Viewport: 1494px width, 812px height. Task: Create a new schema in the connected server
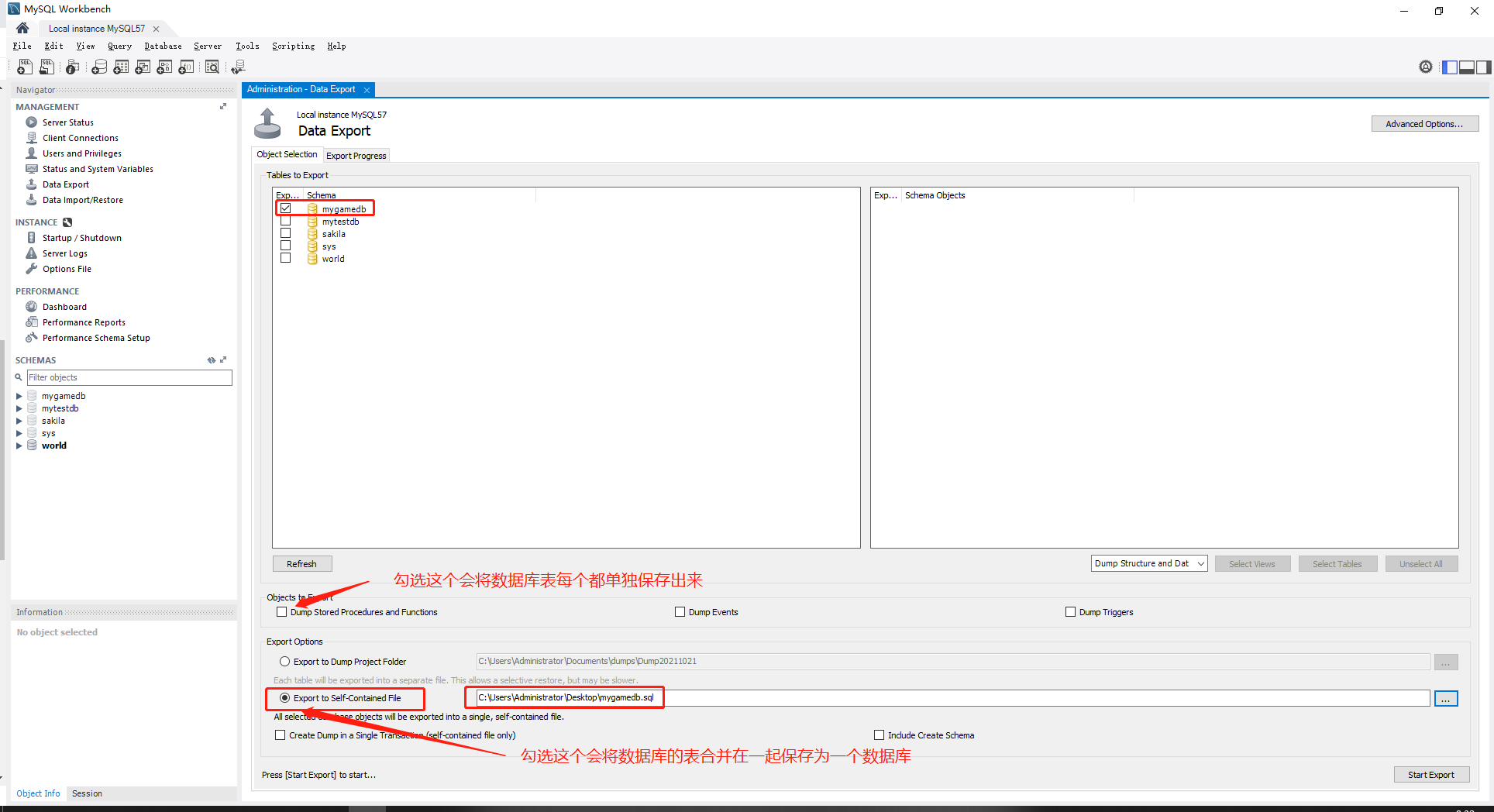[99, 67]
